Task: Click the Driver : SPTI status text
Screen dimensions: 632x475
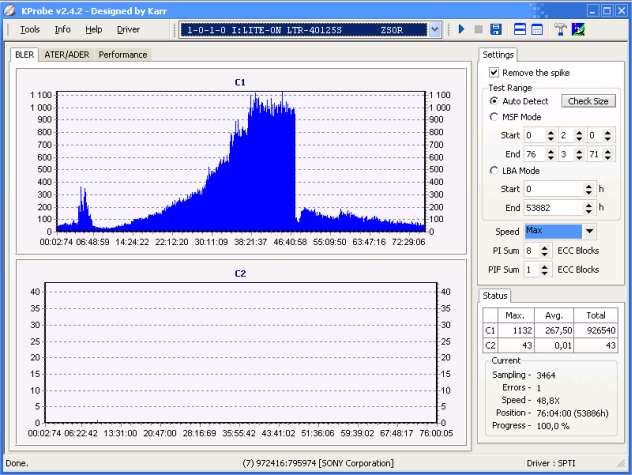Action: click(551, 463)
